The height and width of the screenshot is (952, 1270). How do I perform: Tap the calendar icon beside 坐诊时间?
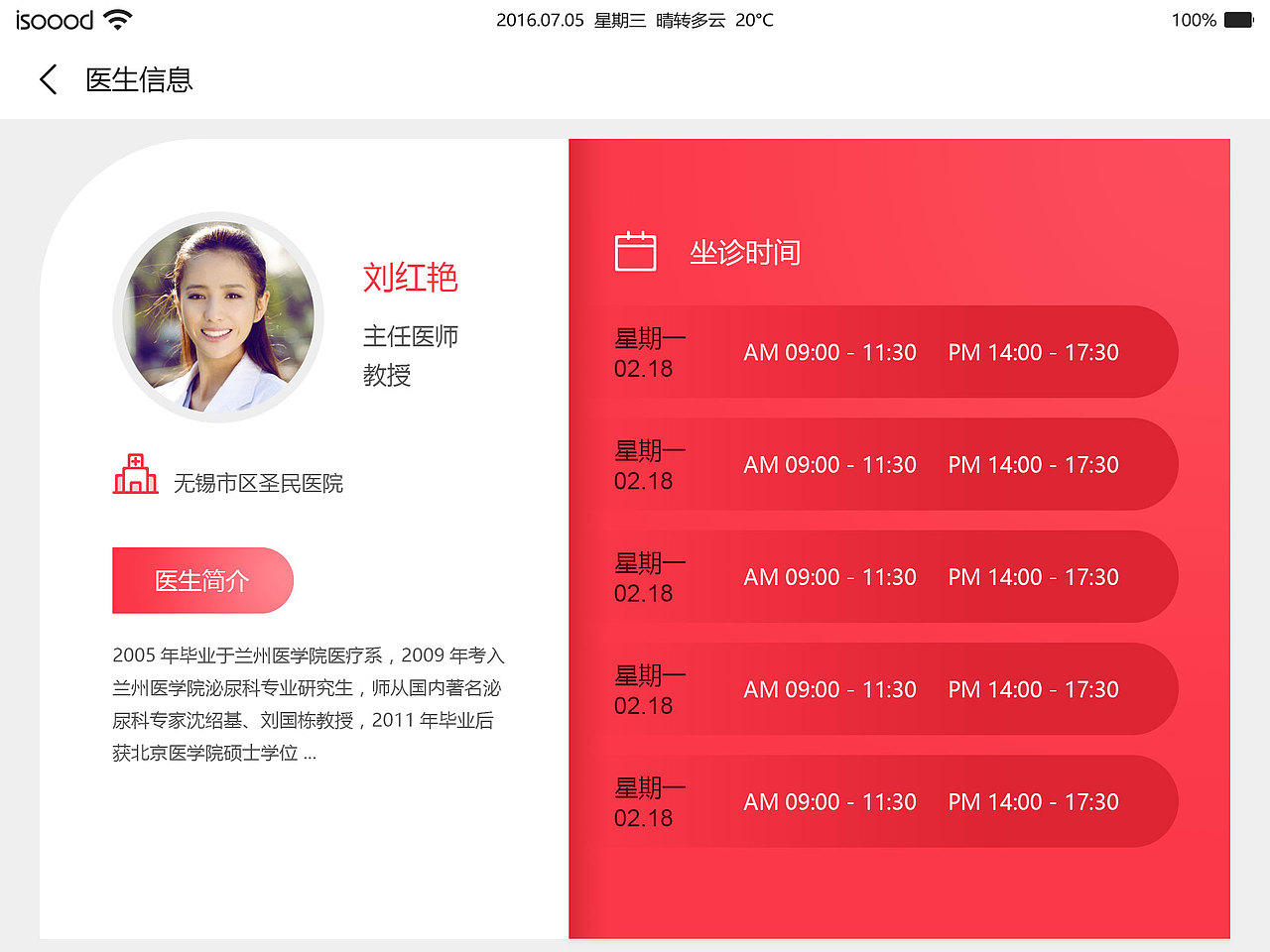coord(635,251)
